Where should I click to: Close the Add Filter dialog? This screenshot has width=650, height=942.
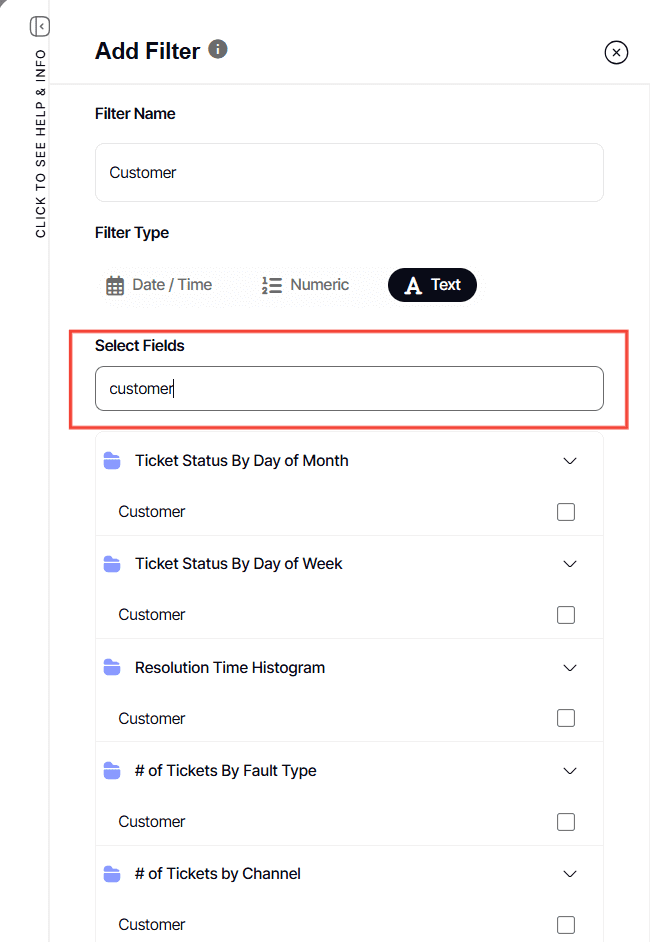coord(616,52)
